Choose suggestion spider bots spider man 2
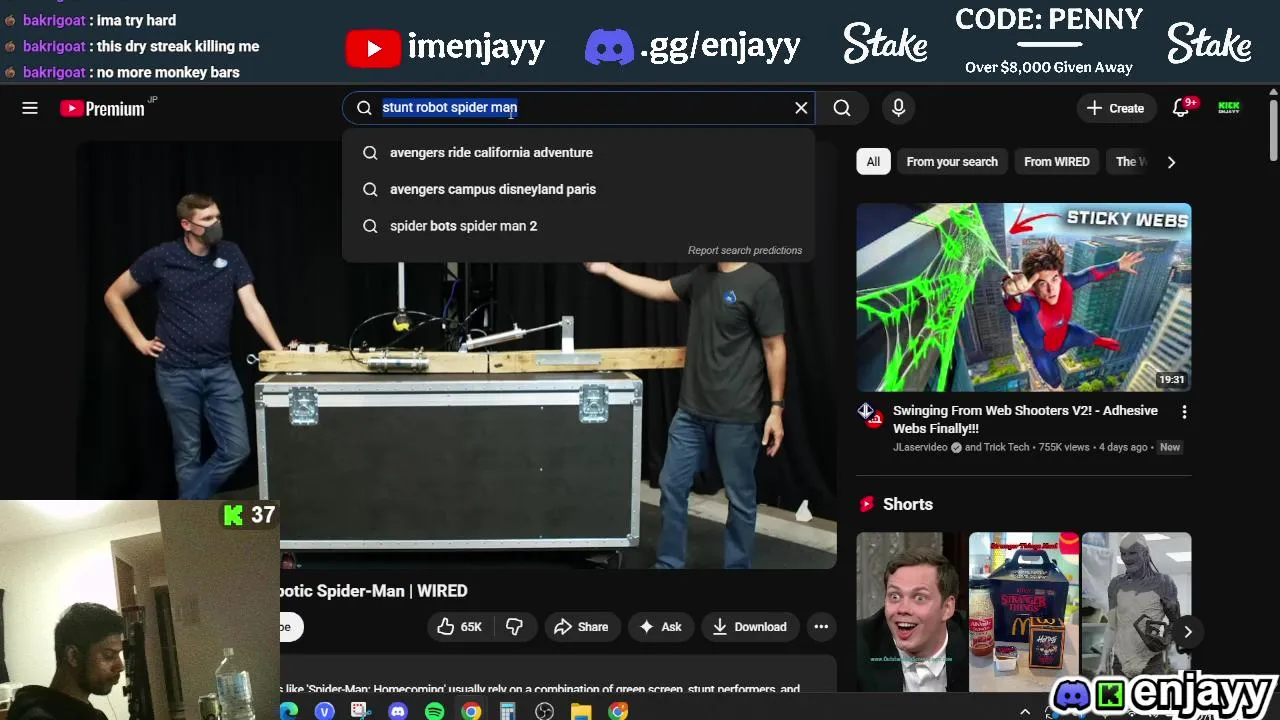The image size is (1280, 720). [x=579, y=226]
